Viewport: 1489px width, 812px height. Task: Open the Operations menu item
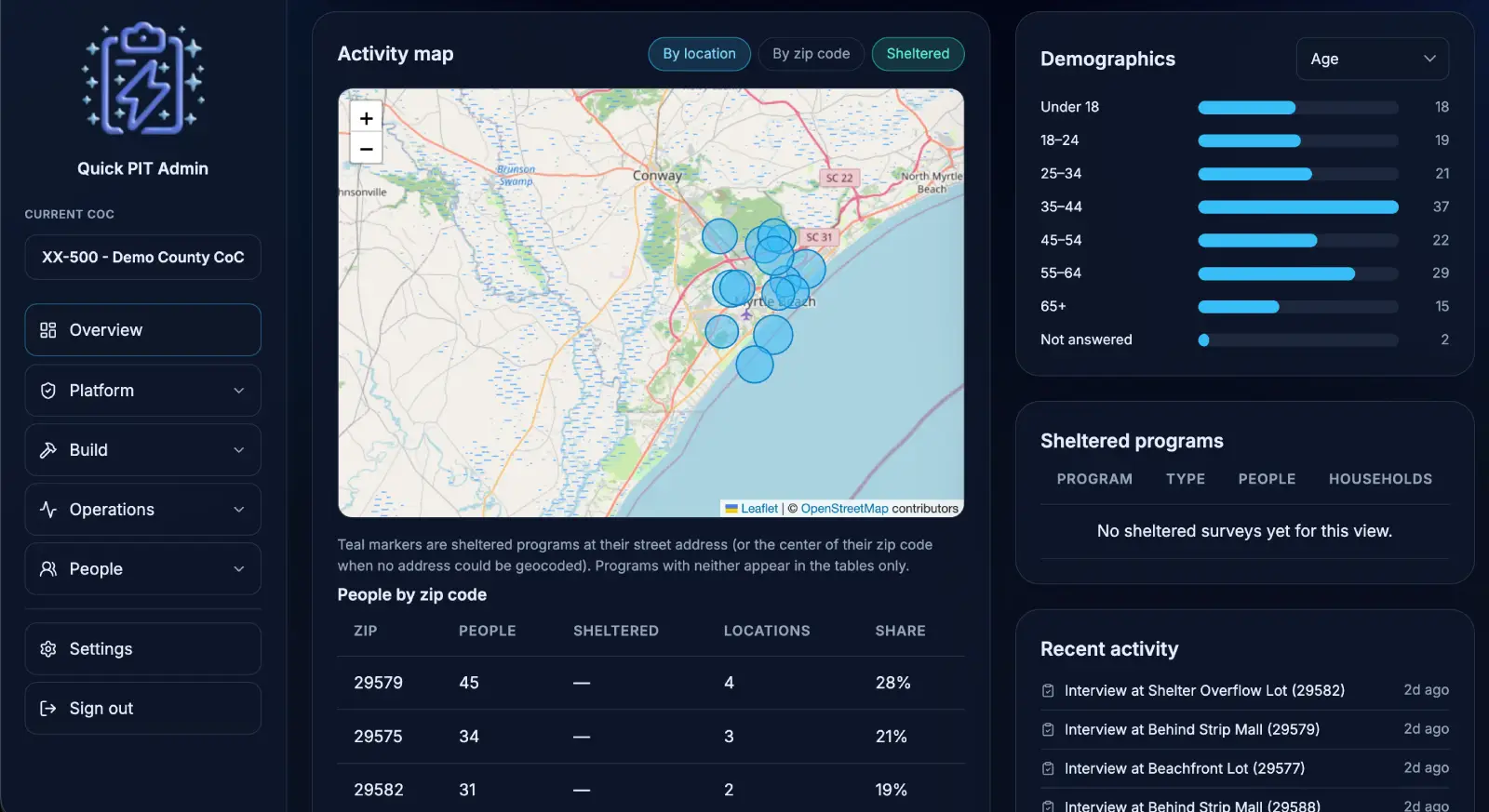point(142,510)
